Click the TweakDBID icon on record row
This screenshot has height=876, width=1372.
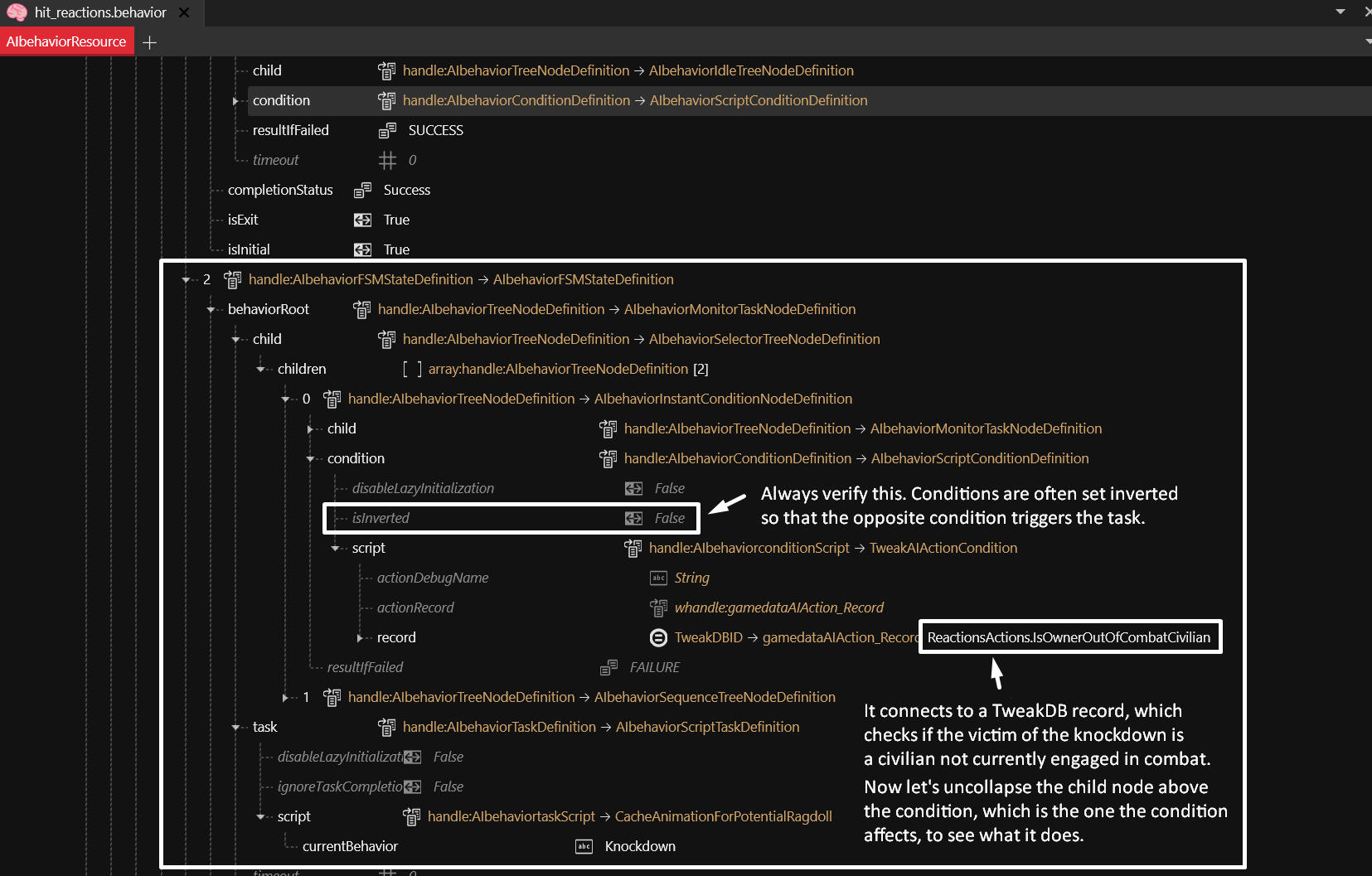click(x=658, y=637)
